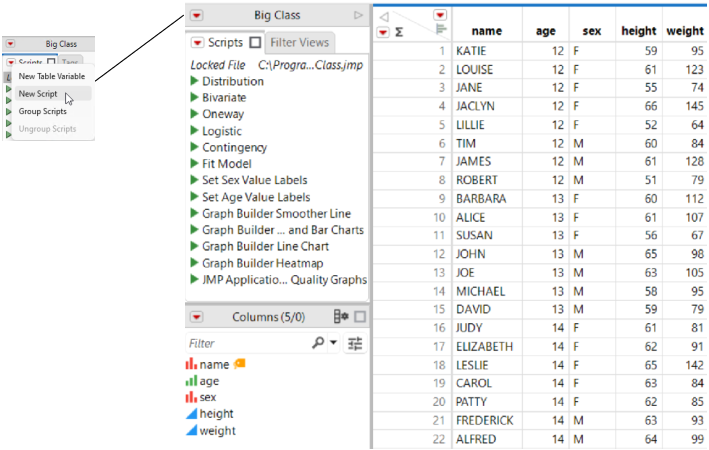Select row number 1
This screenshot has height=450, width=709.
[x=442, y=51]
